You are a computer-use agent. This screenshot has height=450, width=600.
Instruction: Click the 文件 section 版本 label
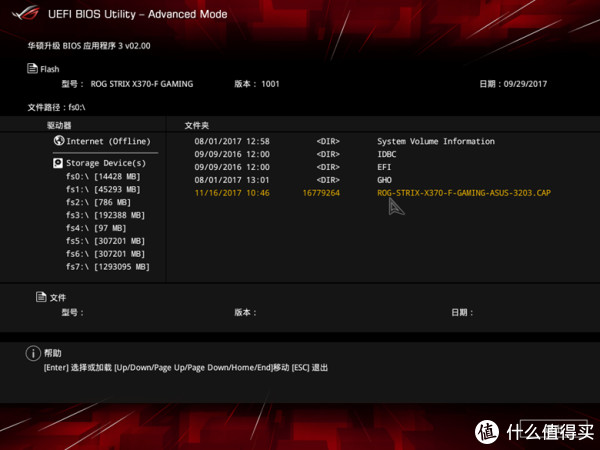click(x=245, y=313)
